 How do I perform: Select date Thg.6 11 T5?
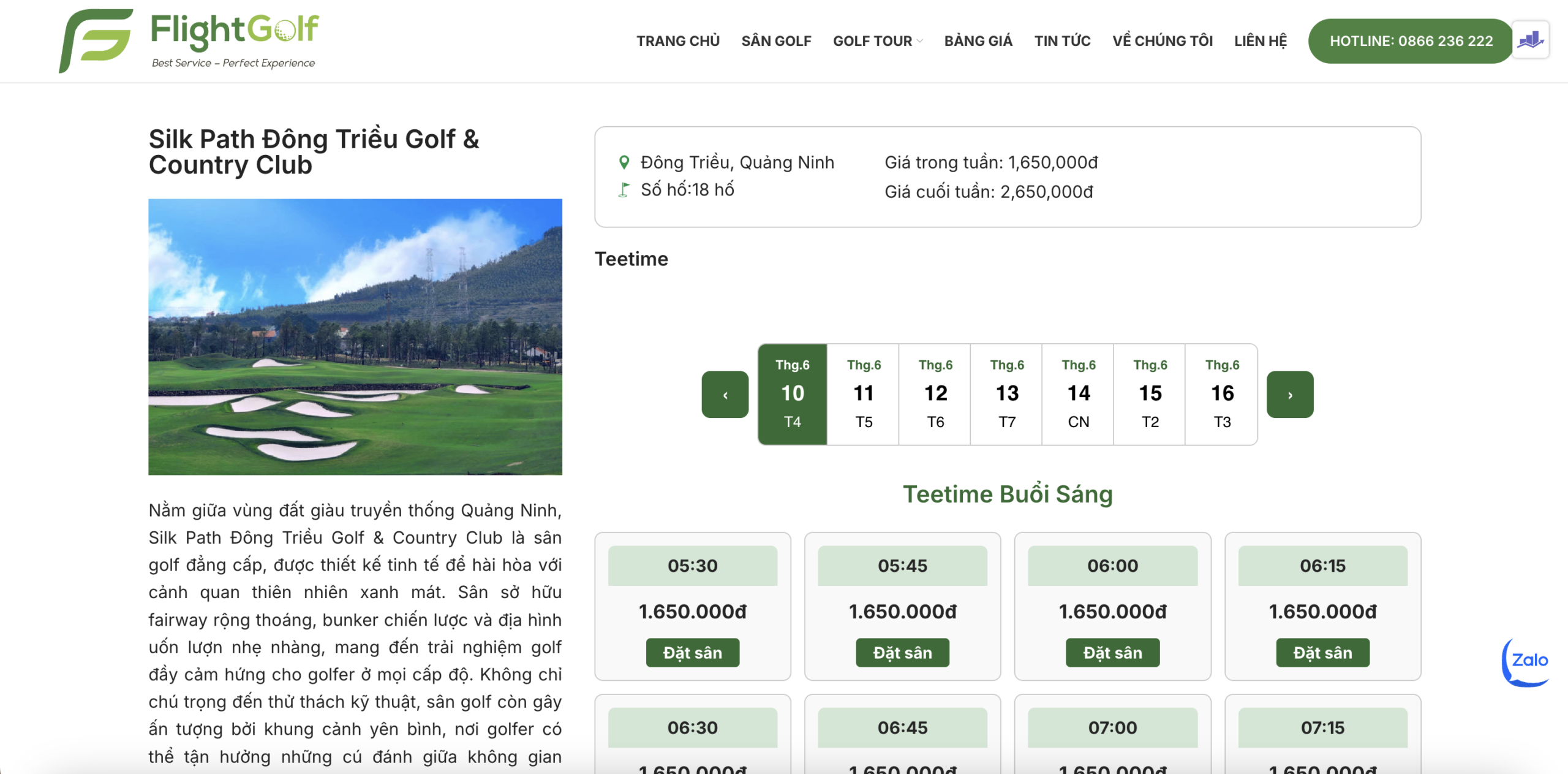(x=864, y=395)
